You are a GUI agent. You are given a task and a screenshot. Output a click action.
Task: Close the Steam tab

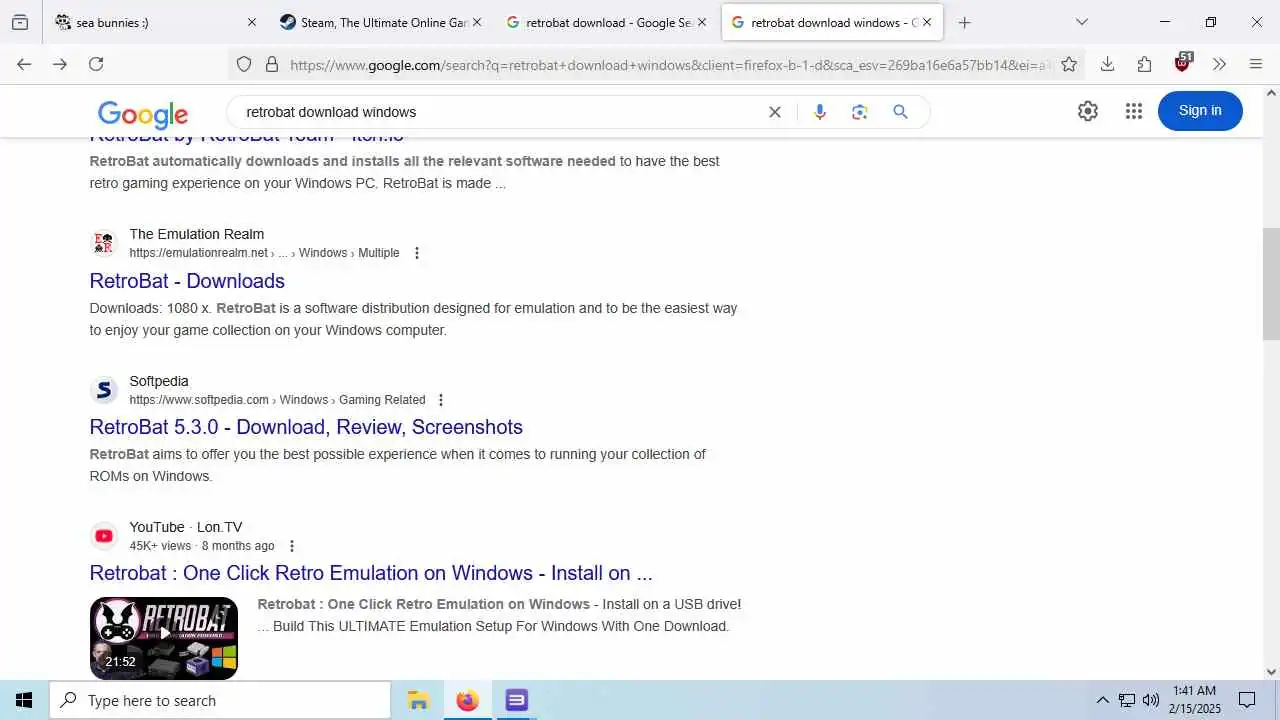click(477, 22)
